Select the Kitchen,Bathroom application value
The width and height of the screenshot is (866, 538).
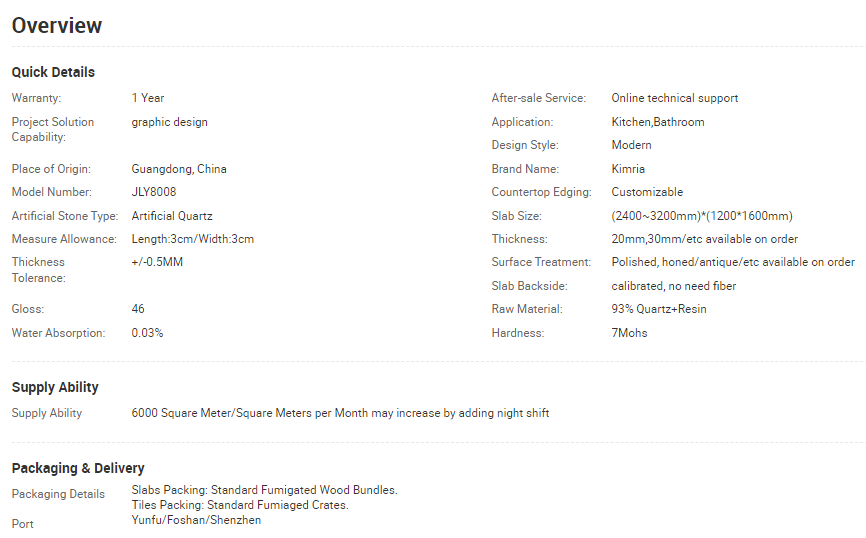[x=658, y=122]
